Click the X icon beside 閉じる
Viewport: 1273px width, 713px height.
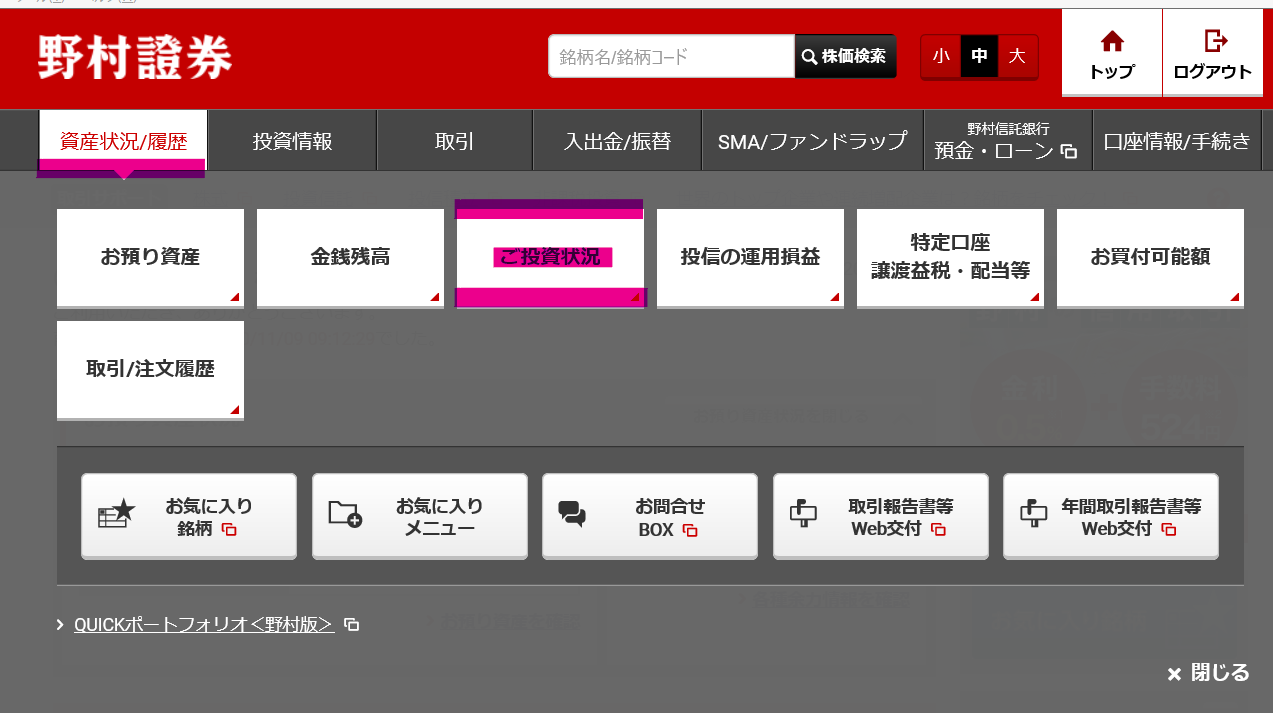click(1174, 674)
